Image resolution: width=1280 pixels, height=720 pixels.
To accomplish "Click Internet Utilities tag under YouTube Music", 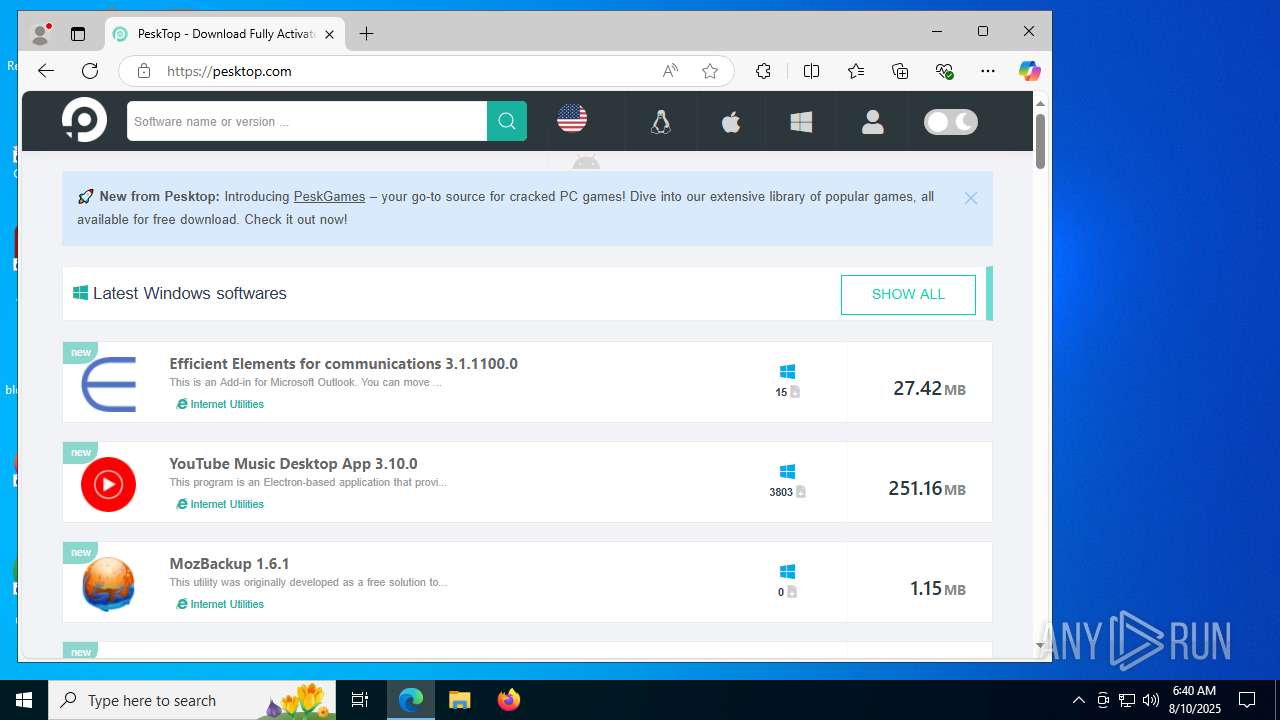I will (220, 504).
